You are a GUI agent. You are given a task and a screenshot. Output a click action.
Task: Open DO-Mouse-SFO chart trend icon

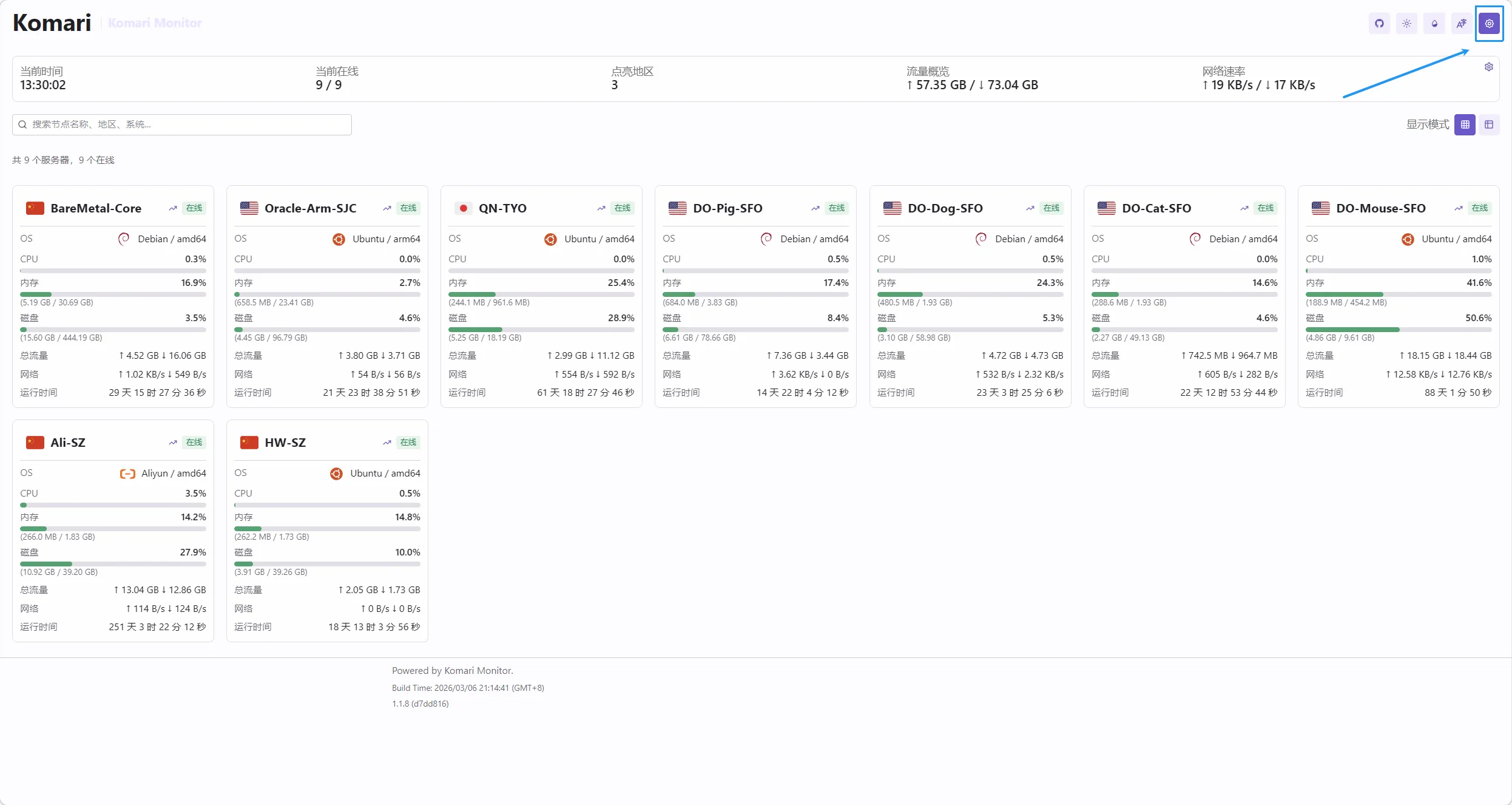pyautogui.click(x=1459, y=208)
